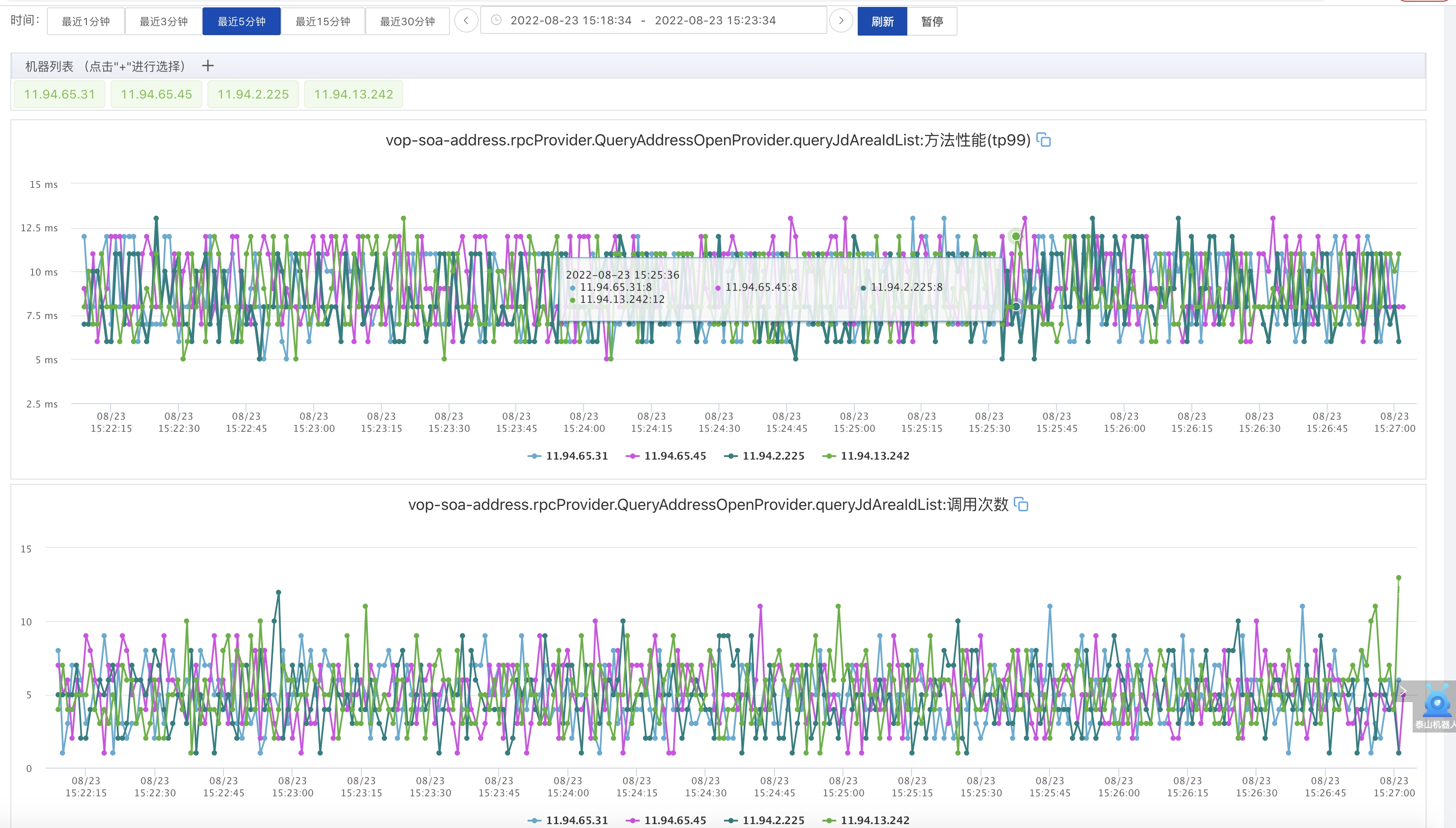Screen dimensions: 1456x828
Task: Click the 15:23:00 x-axis label in 调用次数 chart
Action: click(x=292, y=787)
